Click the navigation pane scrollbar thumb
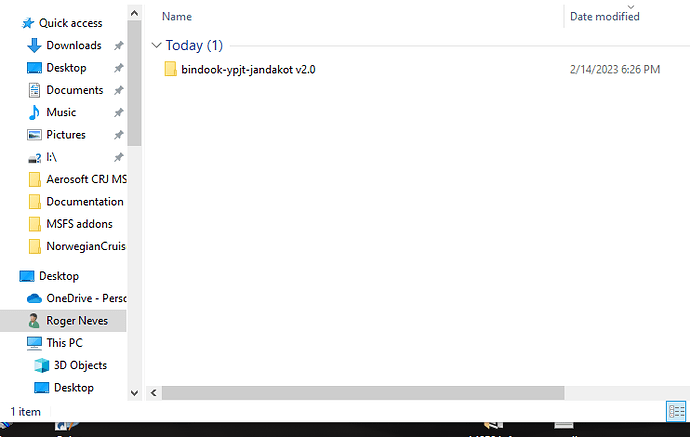 135,83
